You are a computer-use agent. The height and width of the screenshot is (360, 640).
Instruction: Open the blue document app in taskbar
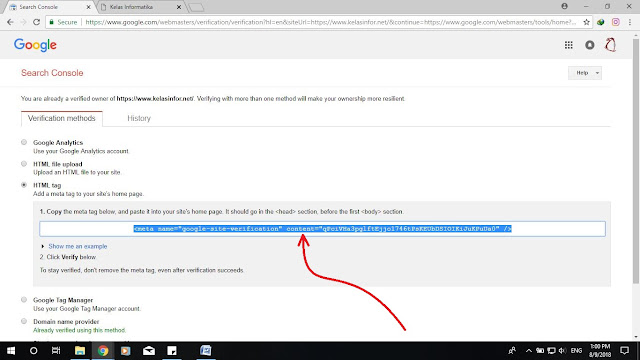[x=206, y=351]
